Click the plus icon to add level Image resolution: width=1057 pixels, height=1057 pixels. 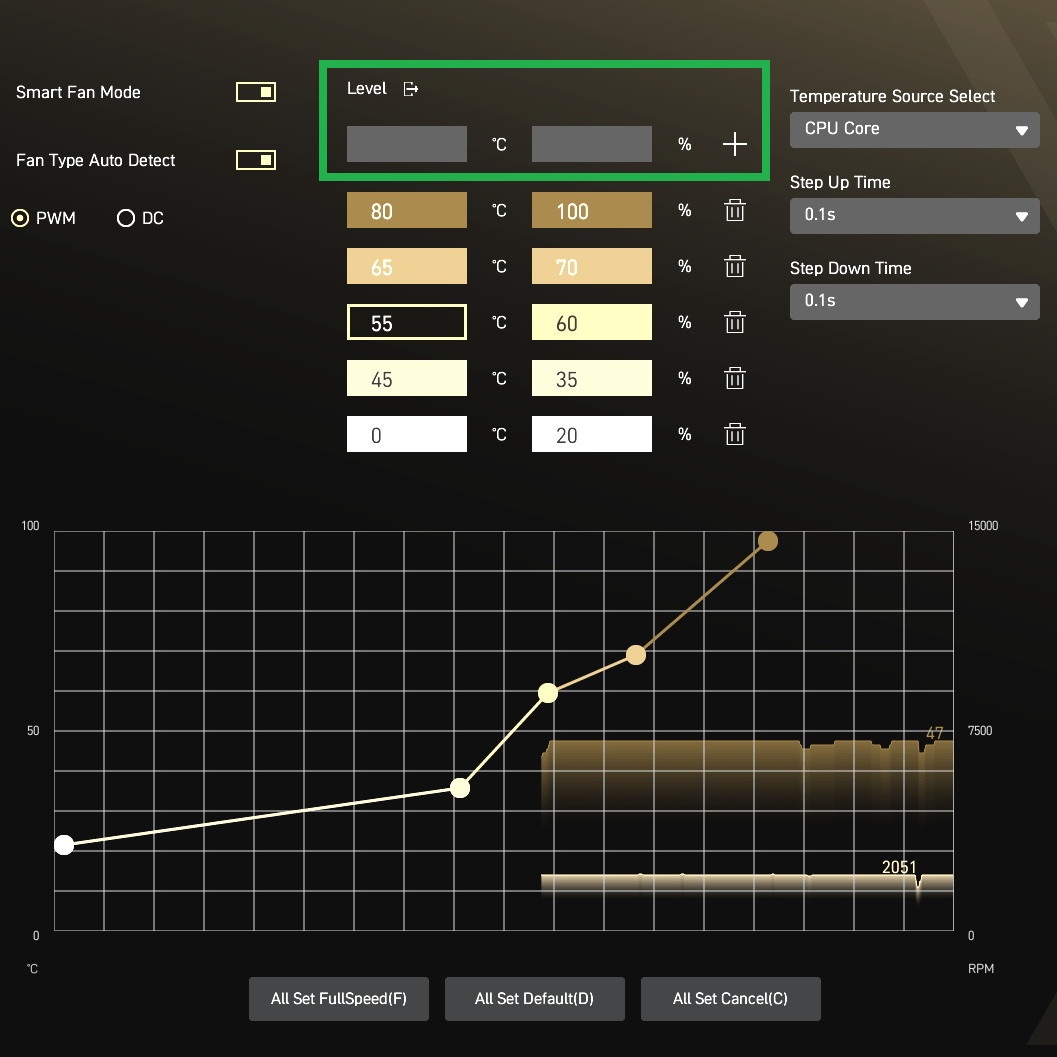click(734, 145)
